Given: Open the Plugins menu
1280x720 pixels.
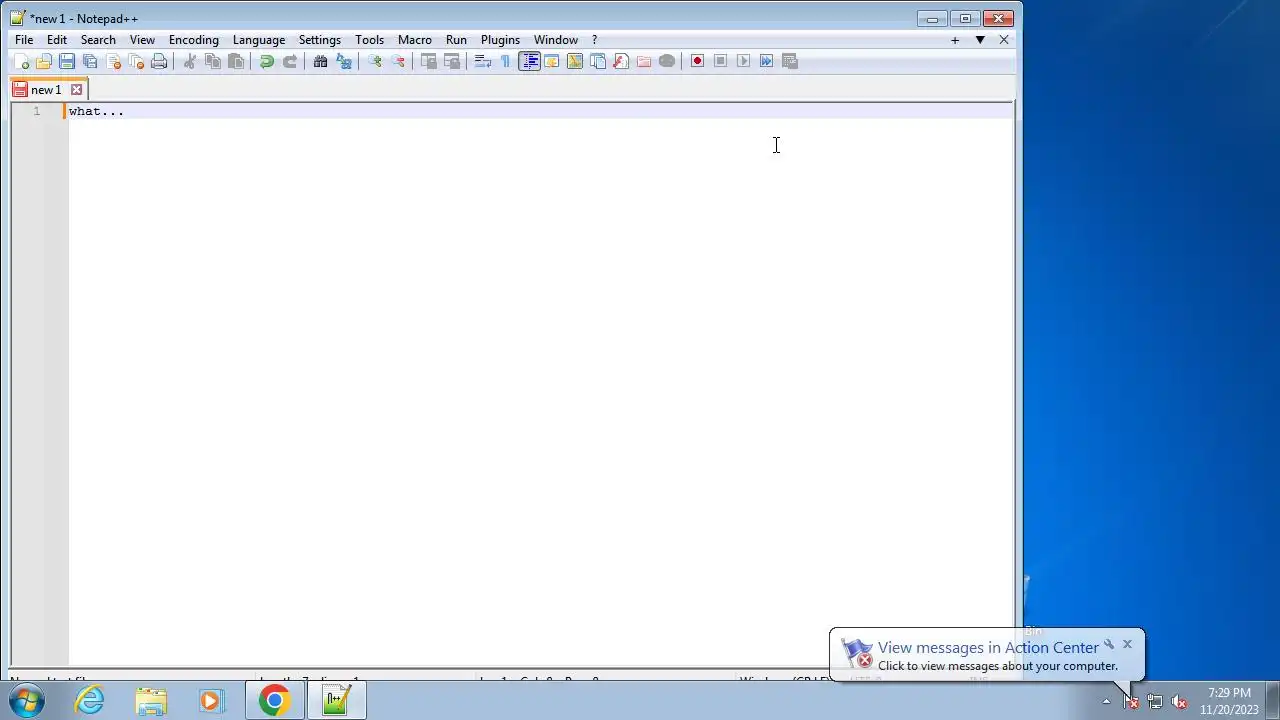Looking at the screenshot, I should (x=500, y=40).
